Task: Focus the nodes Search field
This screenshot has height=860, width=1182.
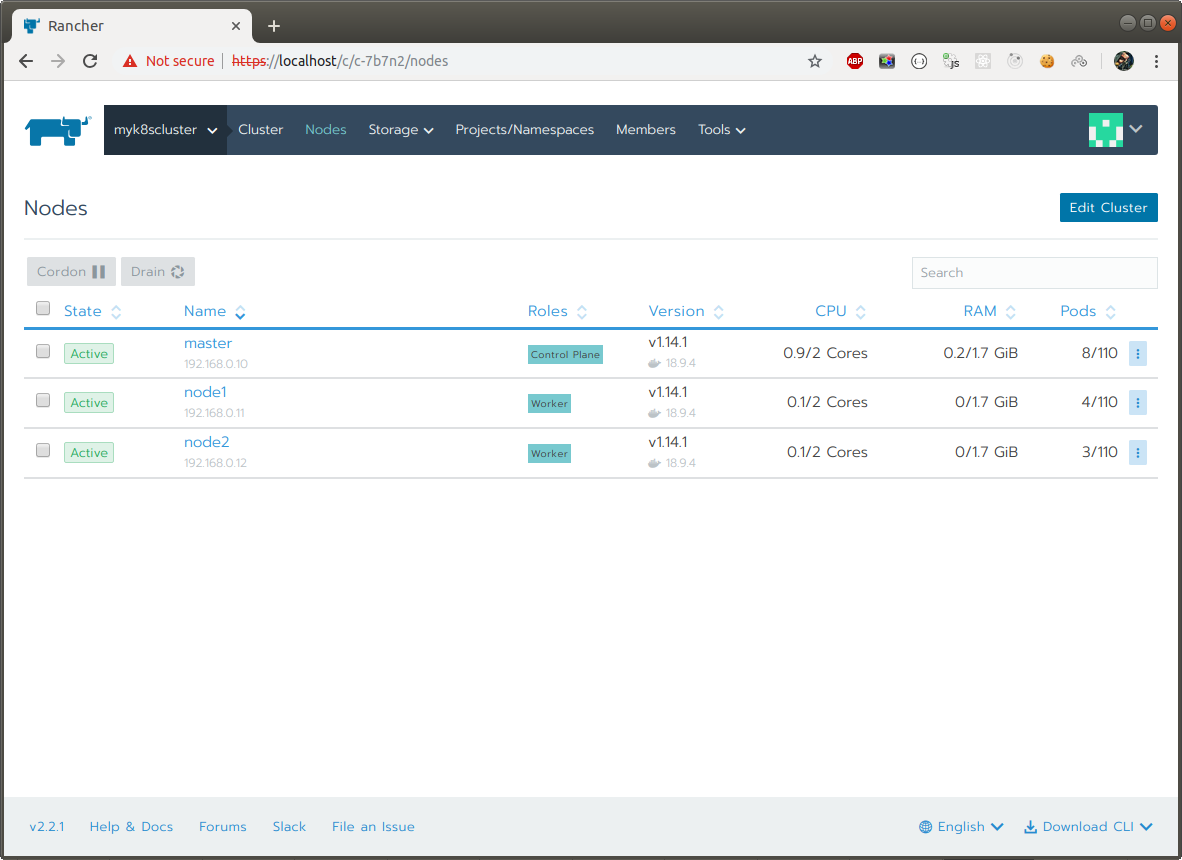Action: (1034, 273)
